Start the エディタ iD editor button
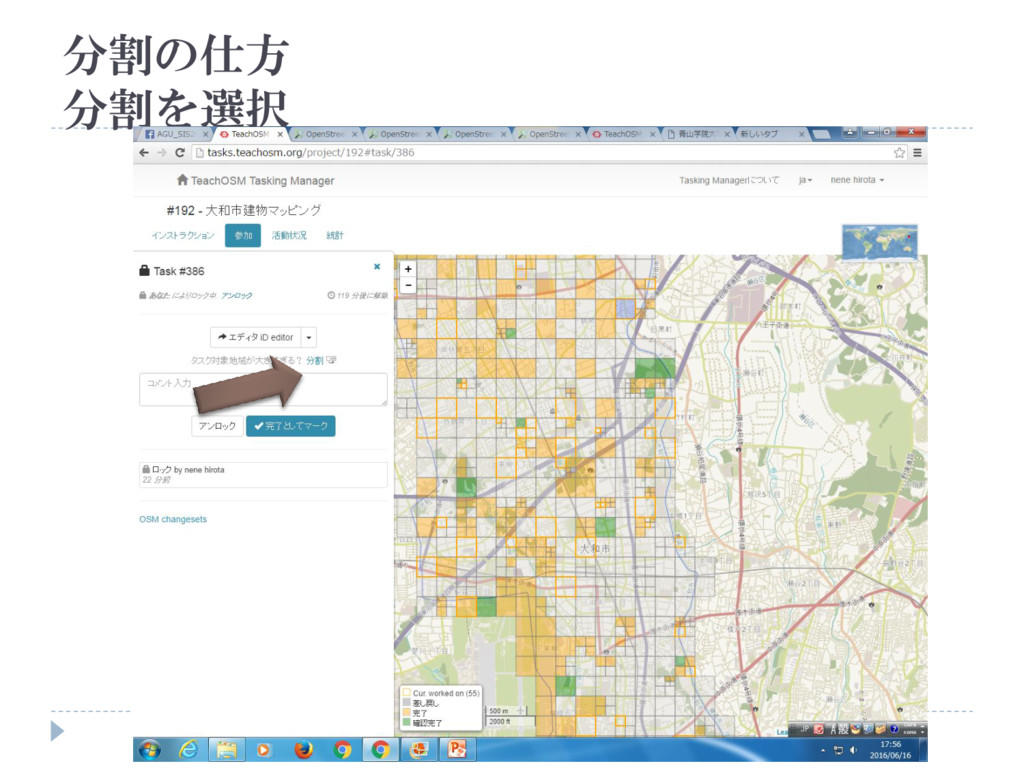 pos(255,338)
